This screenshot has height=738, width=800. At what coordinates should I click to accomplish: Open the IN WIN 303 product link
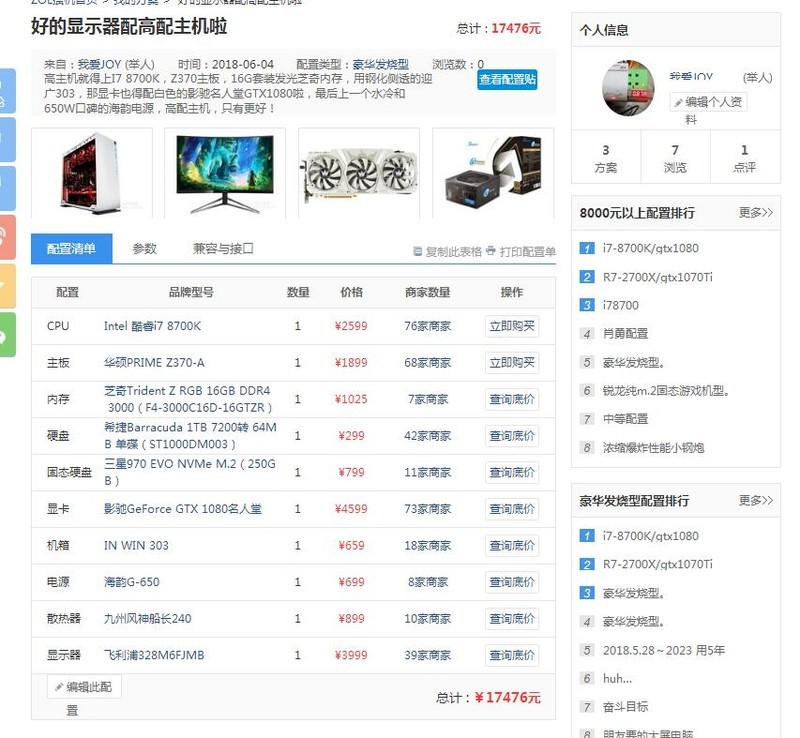[x=136, y=546]
